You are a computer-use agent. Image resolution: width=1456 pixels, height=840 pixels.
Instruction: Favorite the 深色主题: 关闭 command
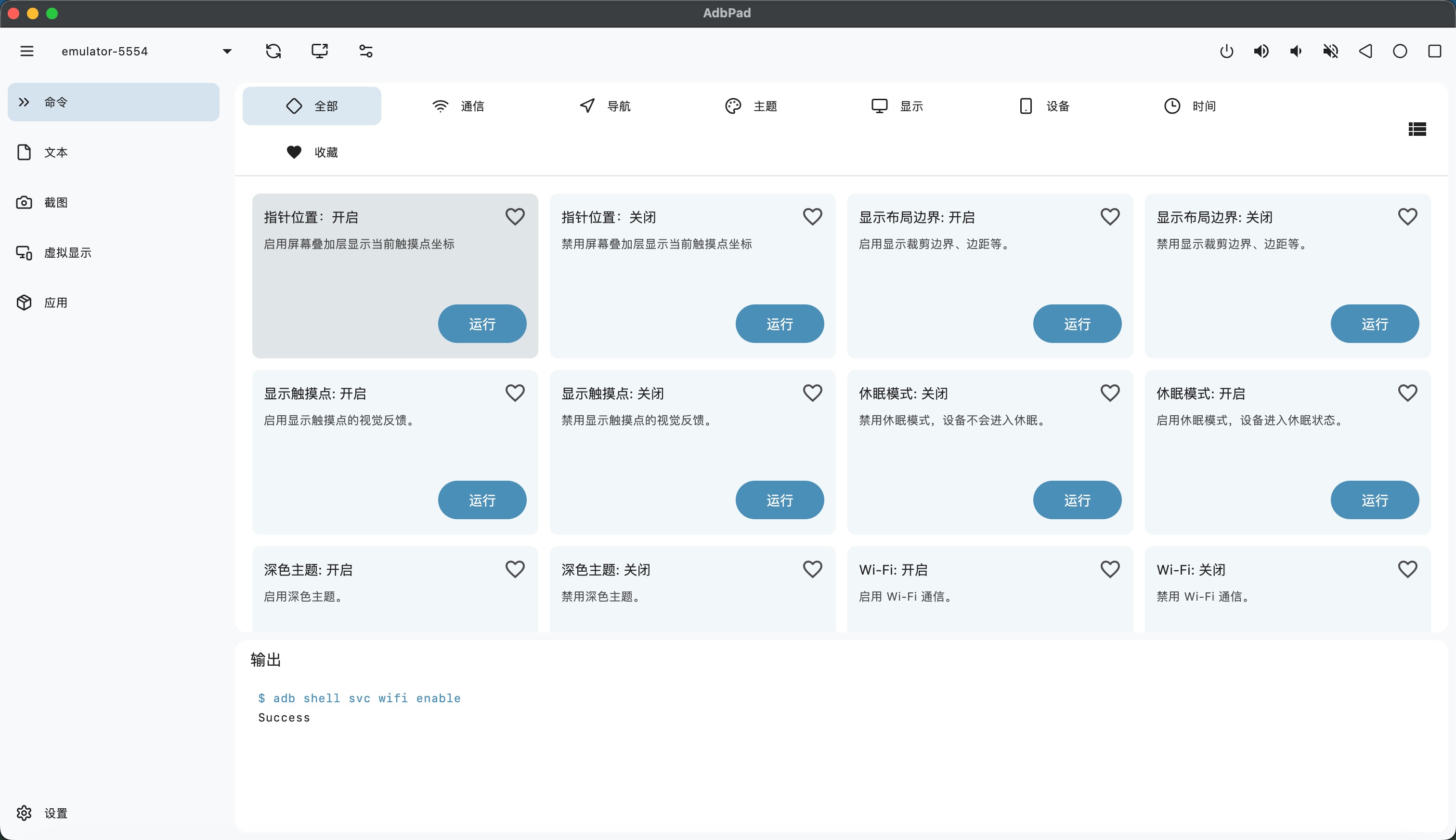click(x=812, y=569)
